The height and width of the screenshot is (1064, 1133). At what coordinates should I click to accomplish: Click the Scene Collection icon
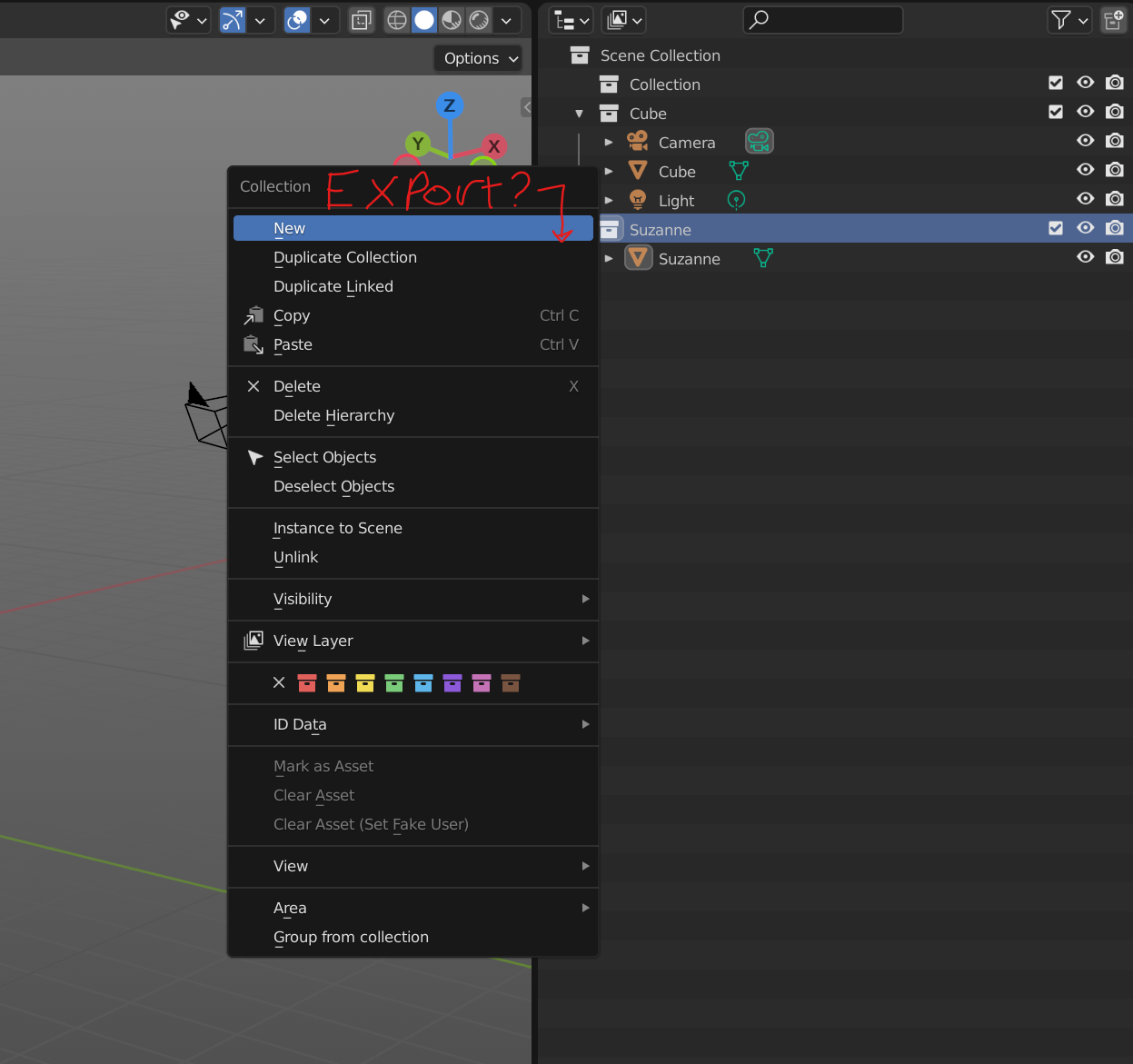pyautogui.click(x=580, y=55)
